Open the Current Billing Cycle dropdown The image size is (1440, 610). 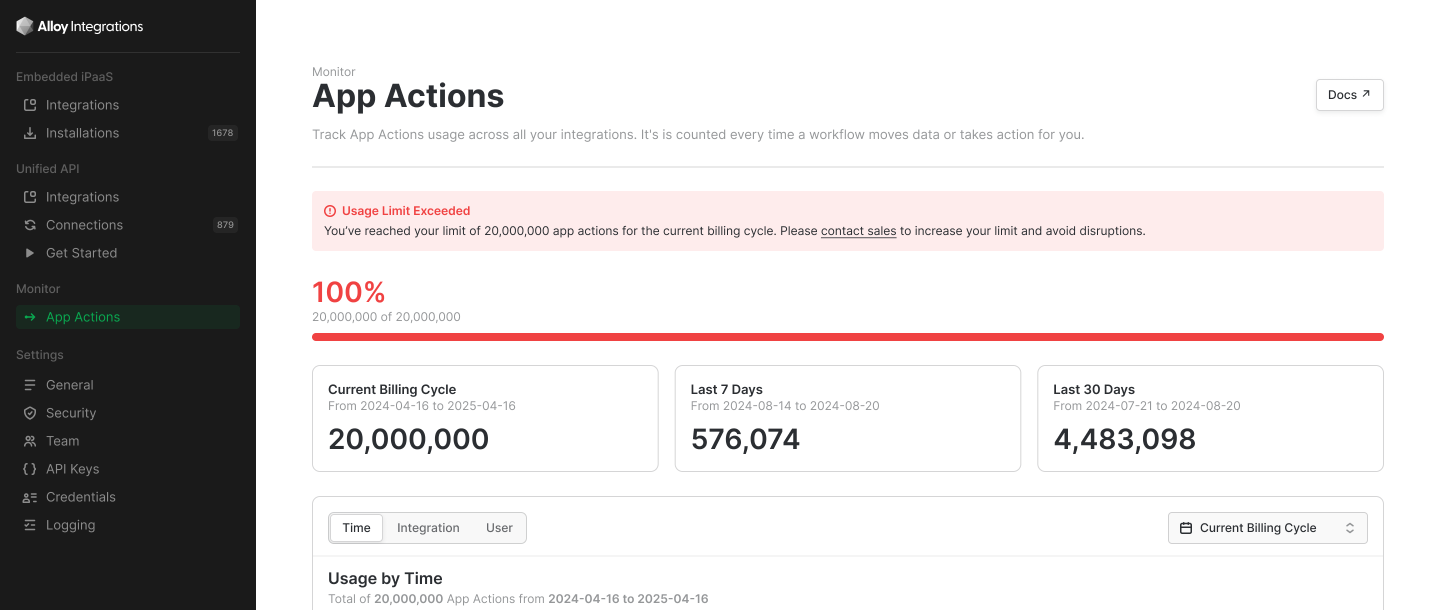[1267, 528]
